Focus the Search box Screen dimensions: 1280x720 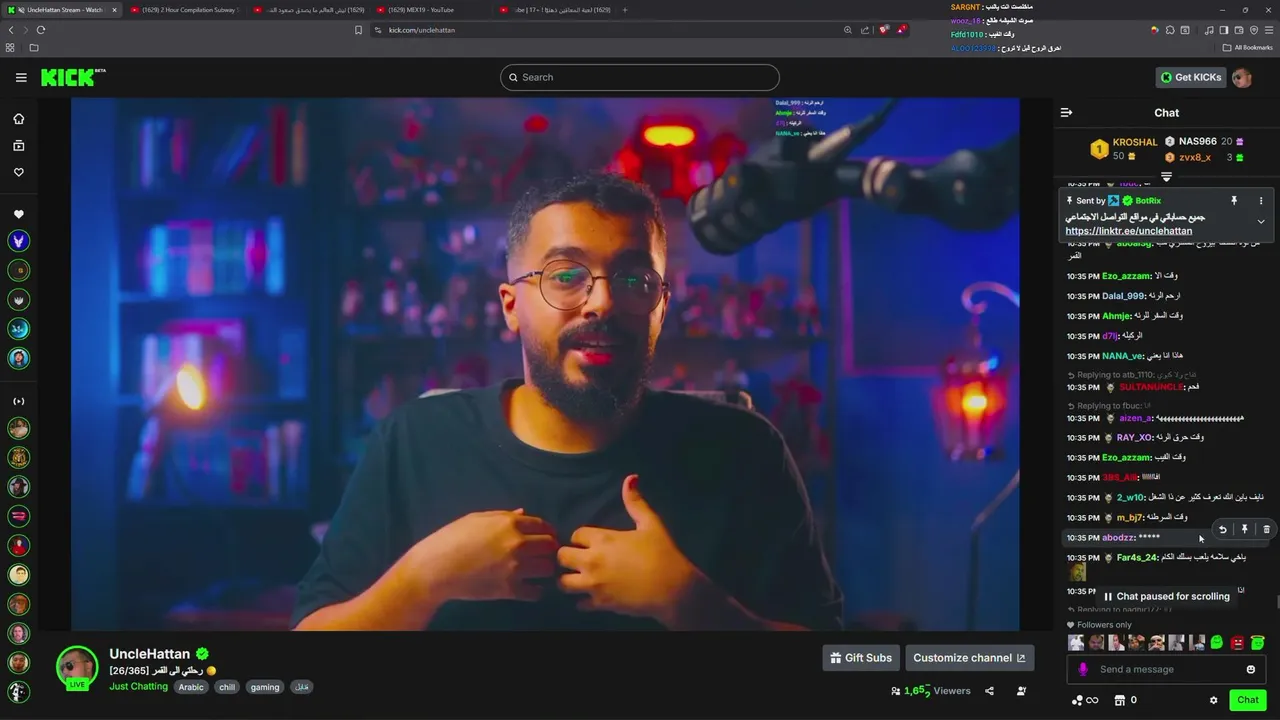[x=640, y=77]
